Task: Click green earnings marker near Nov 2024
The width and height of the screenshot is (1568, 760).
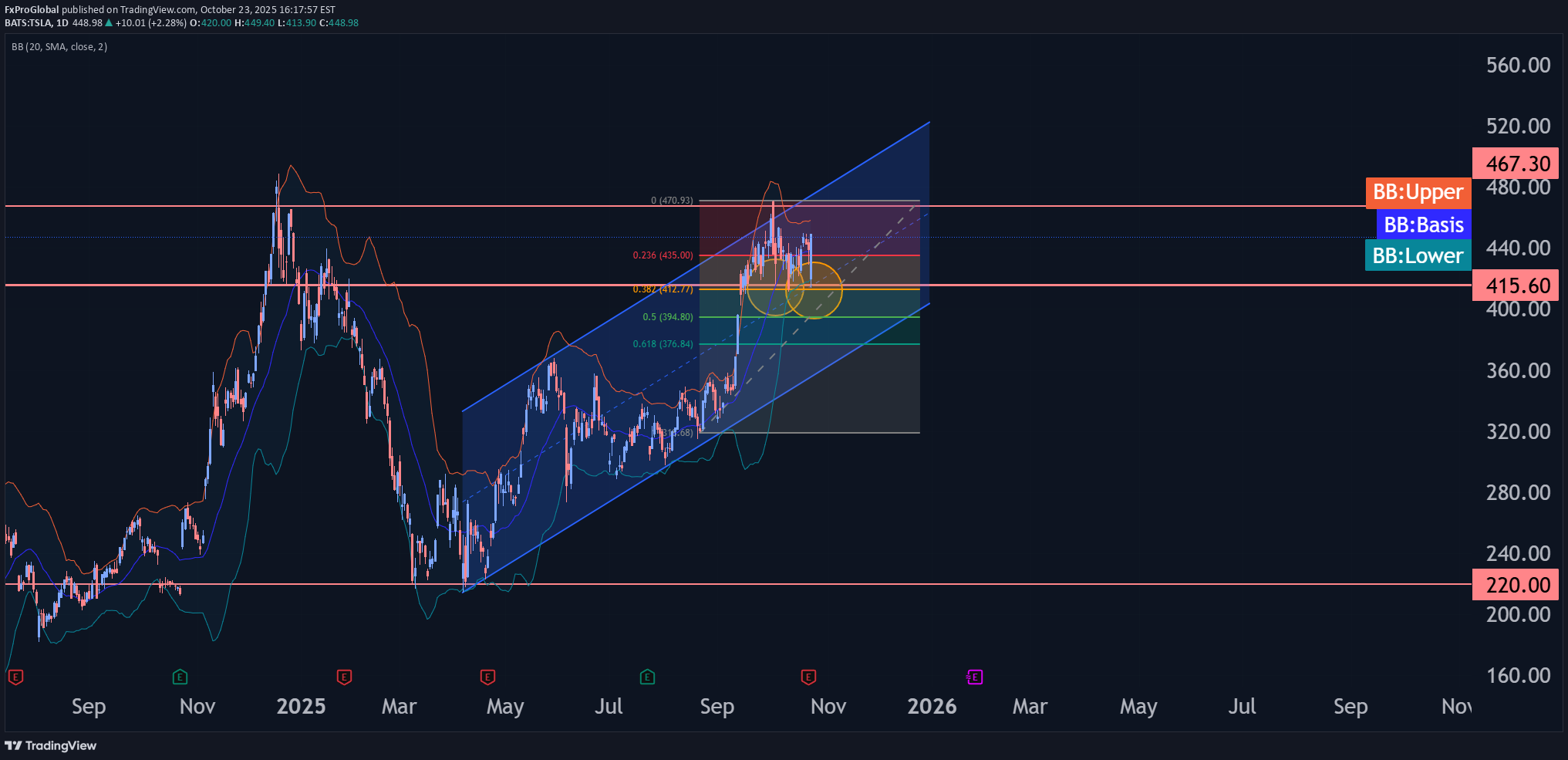Action: click(x=180, y=677)
